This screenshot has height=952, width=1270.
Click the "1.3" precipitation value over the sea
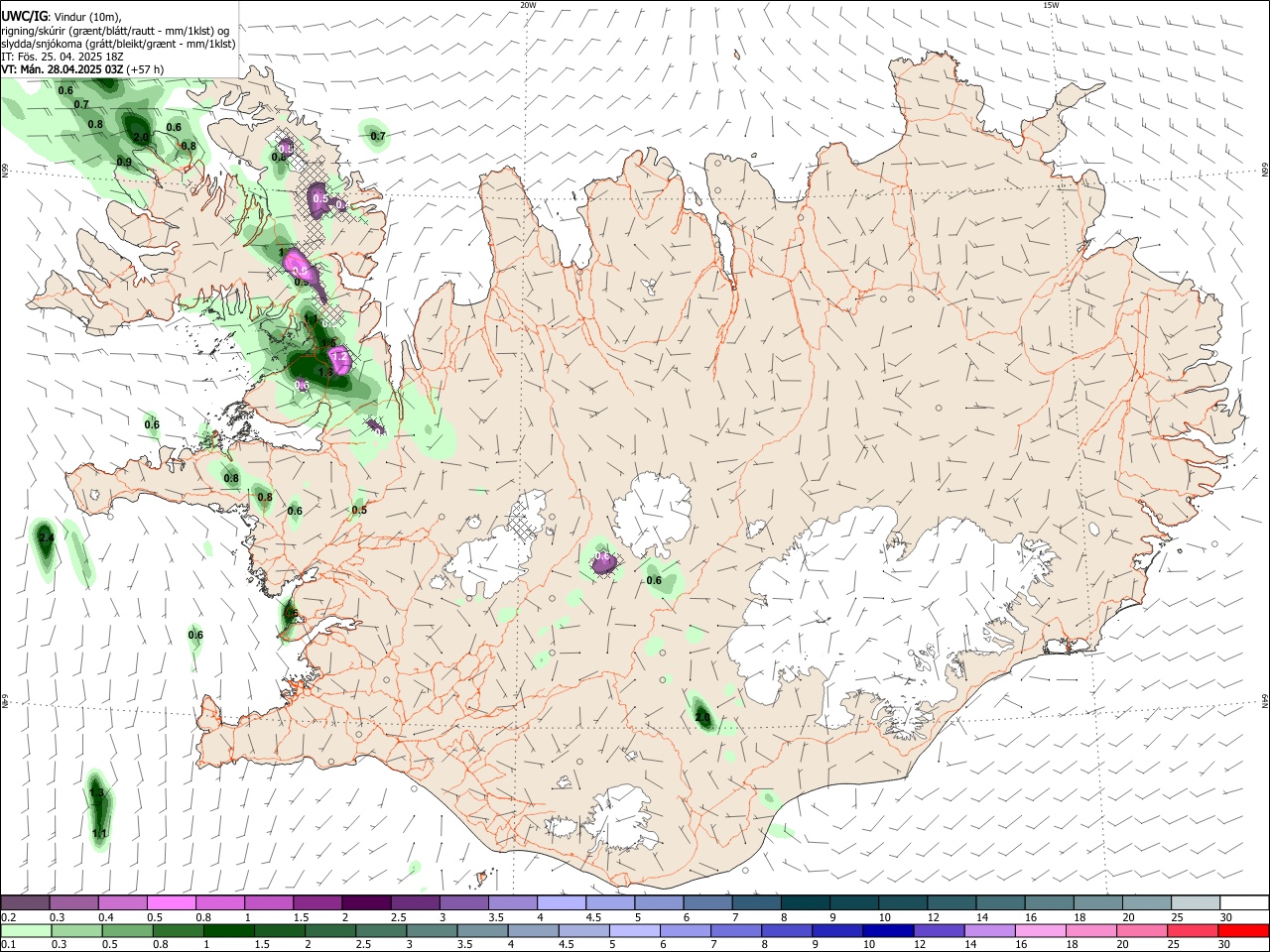click(97, 793)
